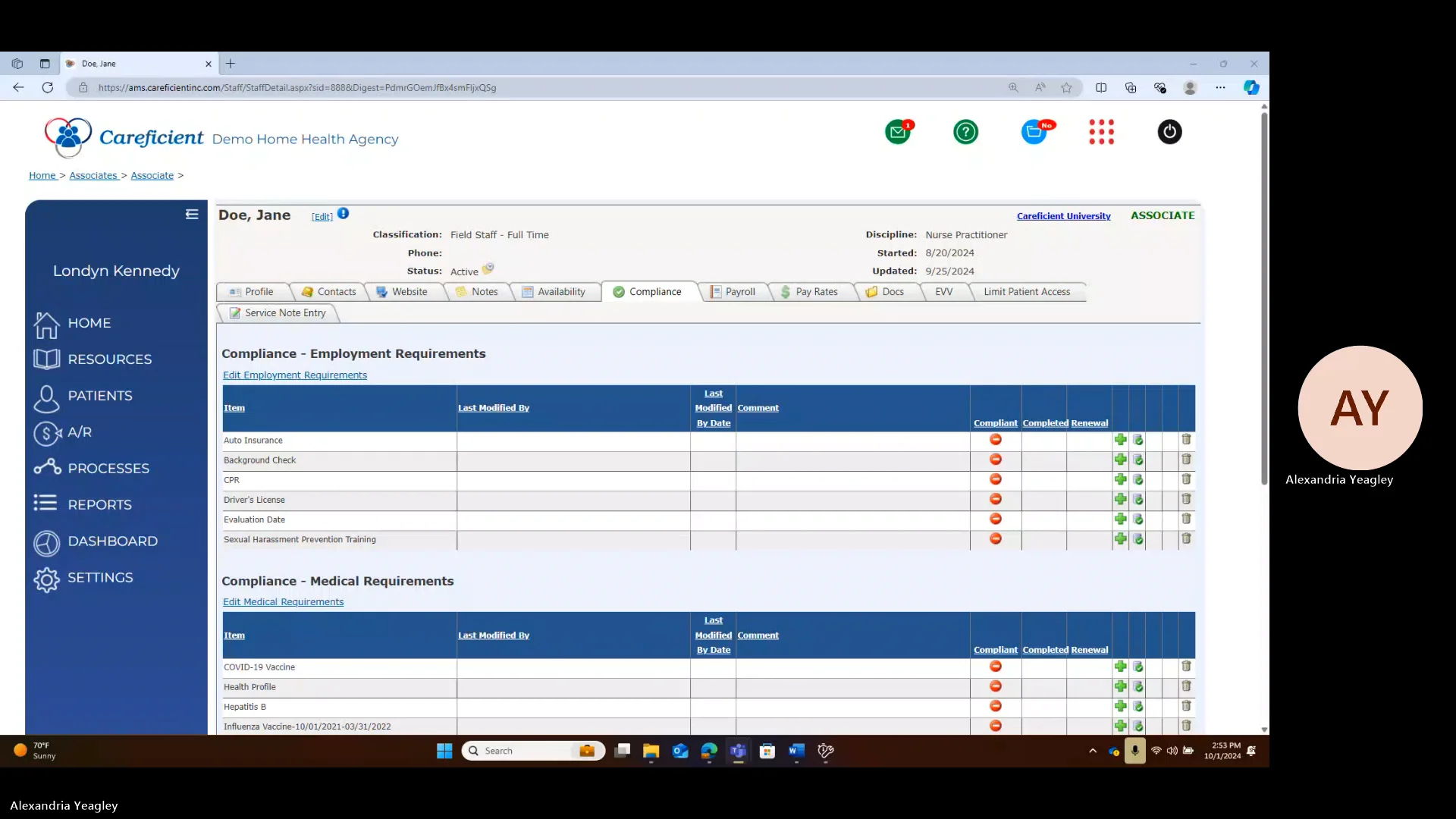The image size is (1456, 819).
Task: Open the red grid app launcher icon
Action: [x=1101, y=131]
